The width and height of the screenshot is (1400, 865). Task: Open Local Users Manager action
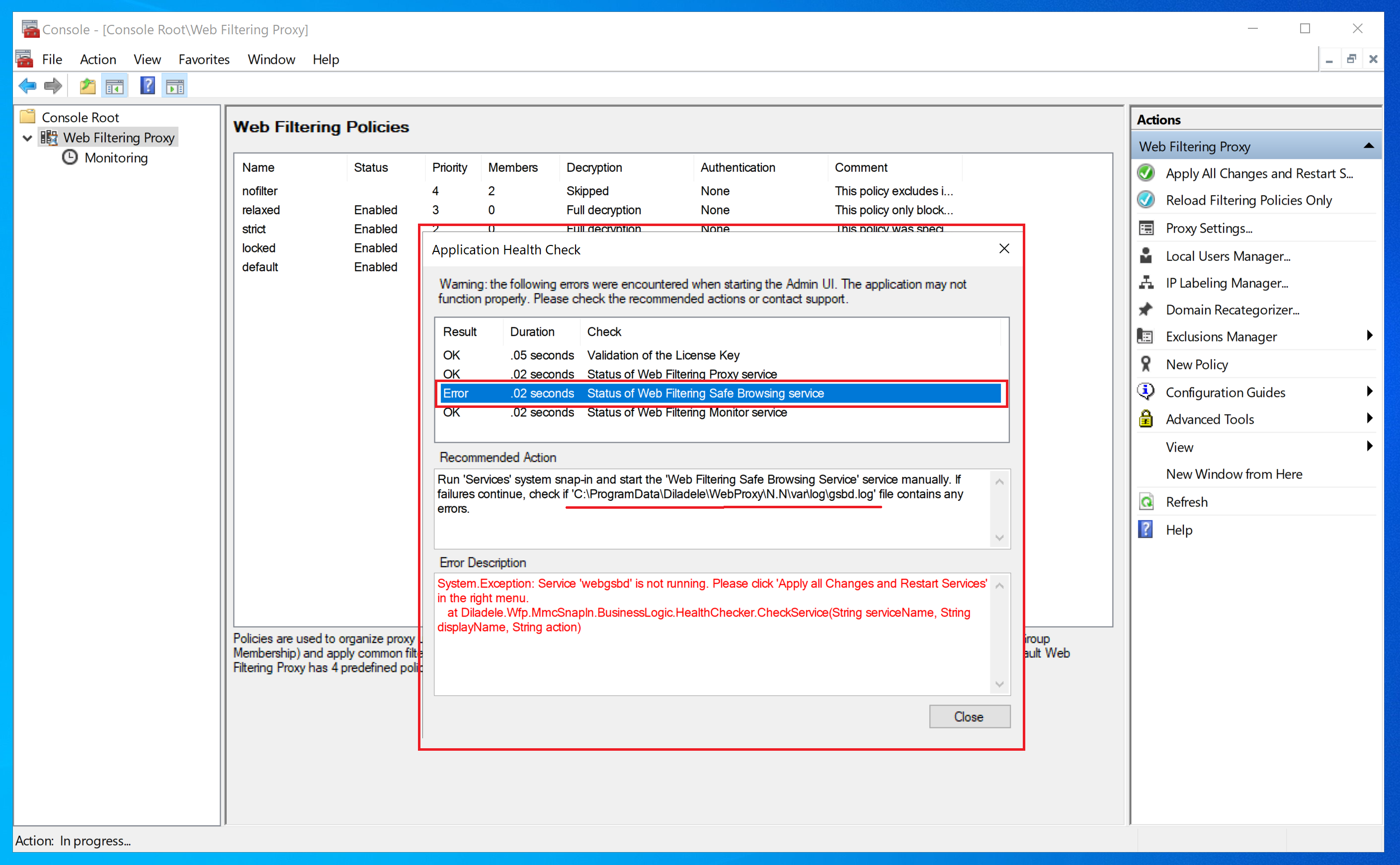[x=1228, y=256]
